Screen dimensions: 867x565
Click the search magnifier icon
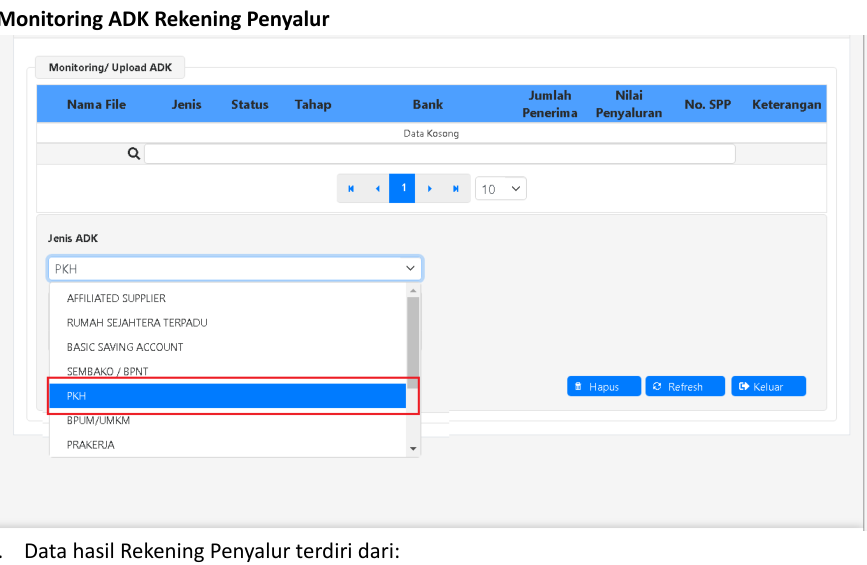tap(133, 154)
